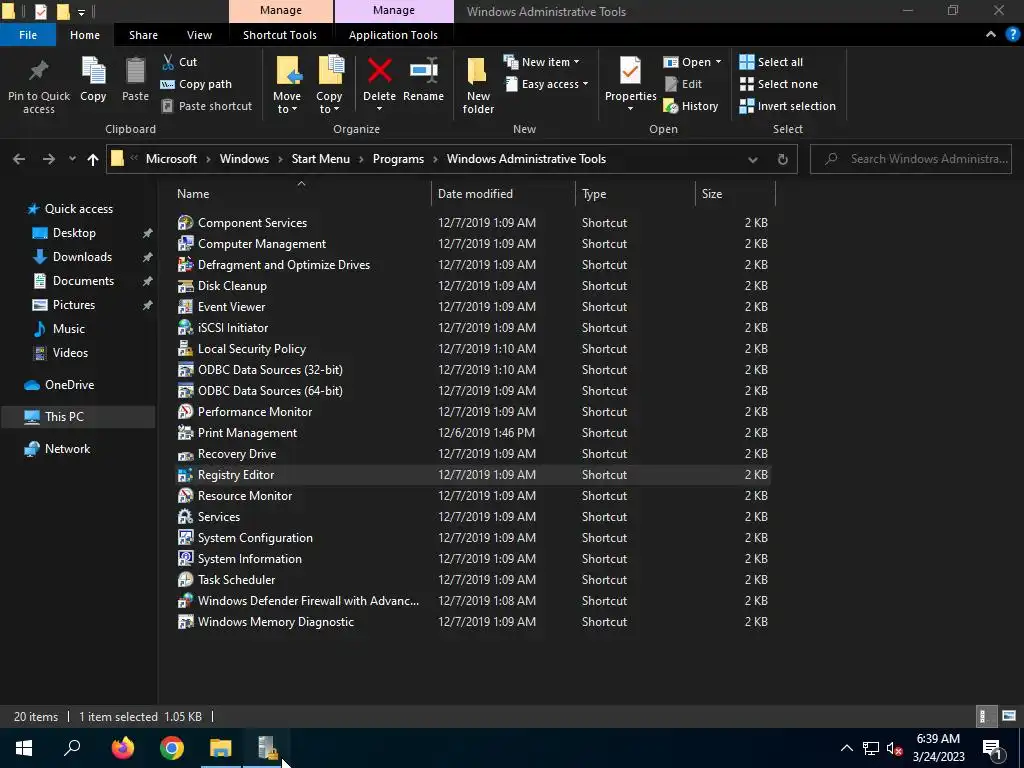Click Paste shortcut command
The height and width of the screenshot is (768, 1024).
[206, 106]
